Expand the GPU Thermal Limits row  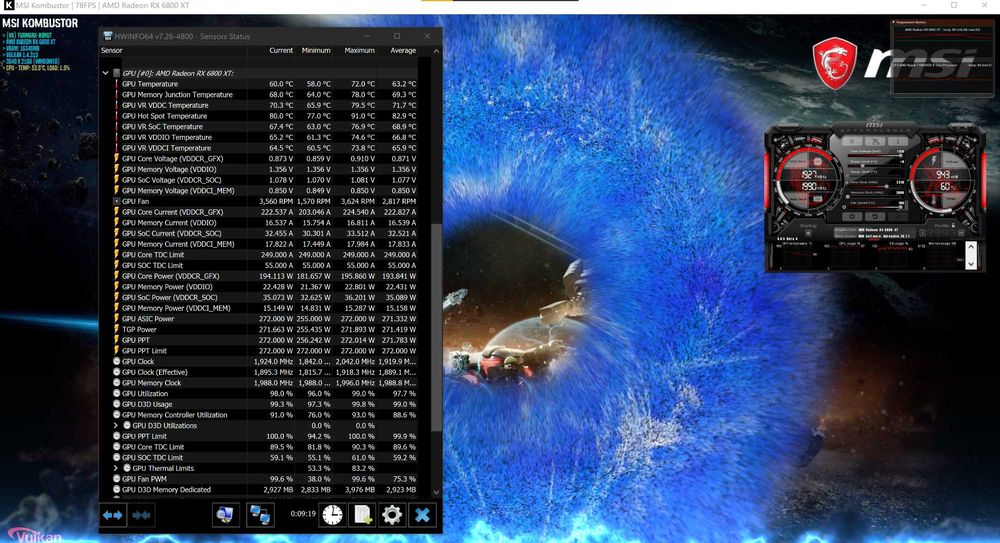115,468
